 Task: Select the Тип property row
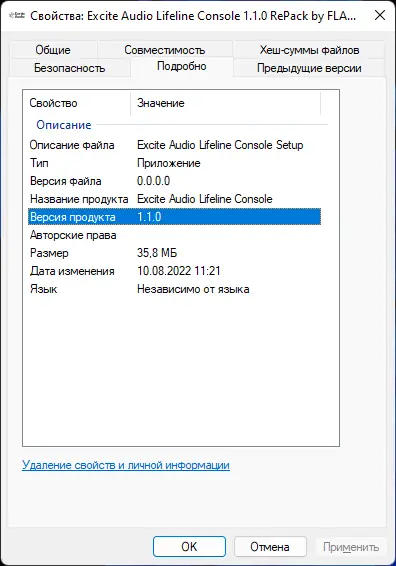(174, 163)
